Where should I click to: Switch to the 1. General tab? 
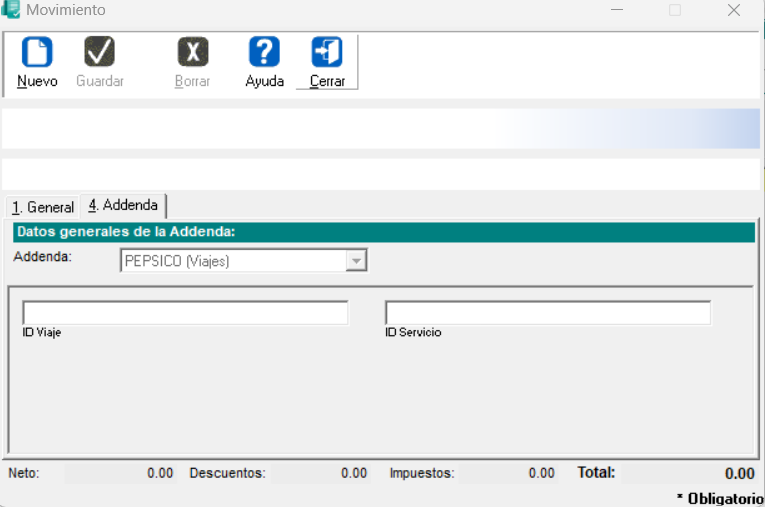tap(42, 207)
